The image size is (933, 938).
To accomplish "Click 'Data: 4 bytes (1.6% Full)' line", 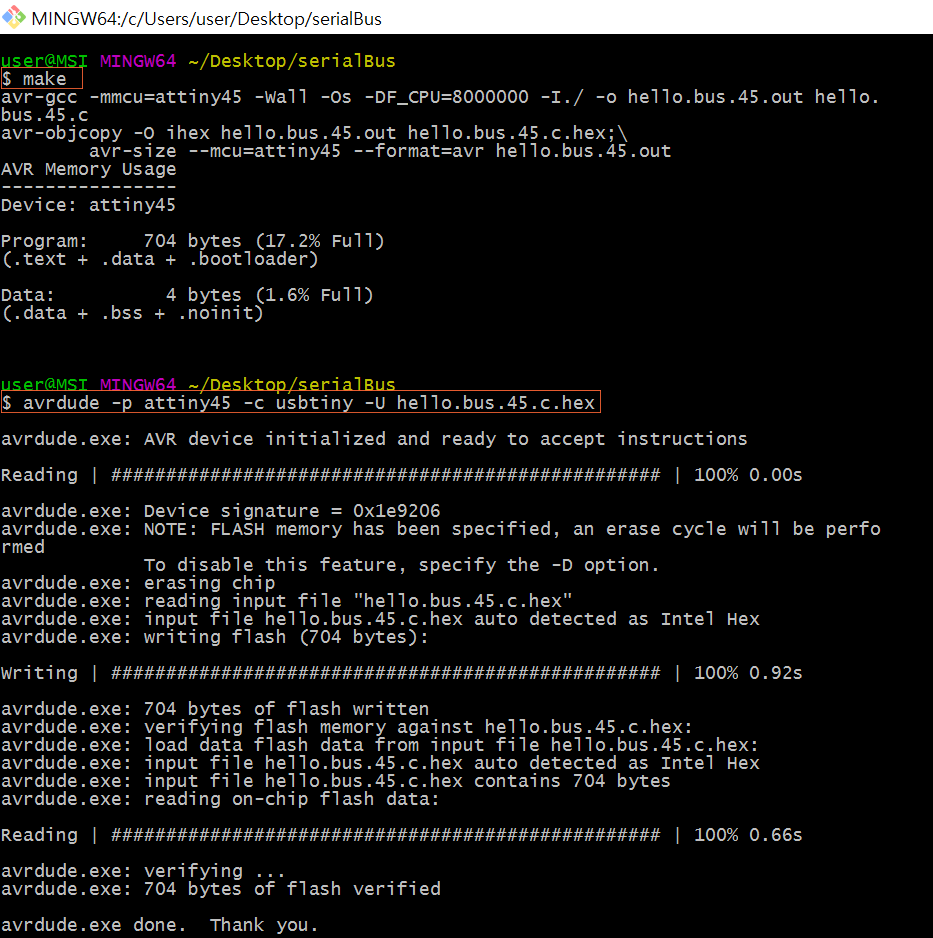I will coord(187,295).
